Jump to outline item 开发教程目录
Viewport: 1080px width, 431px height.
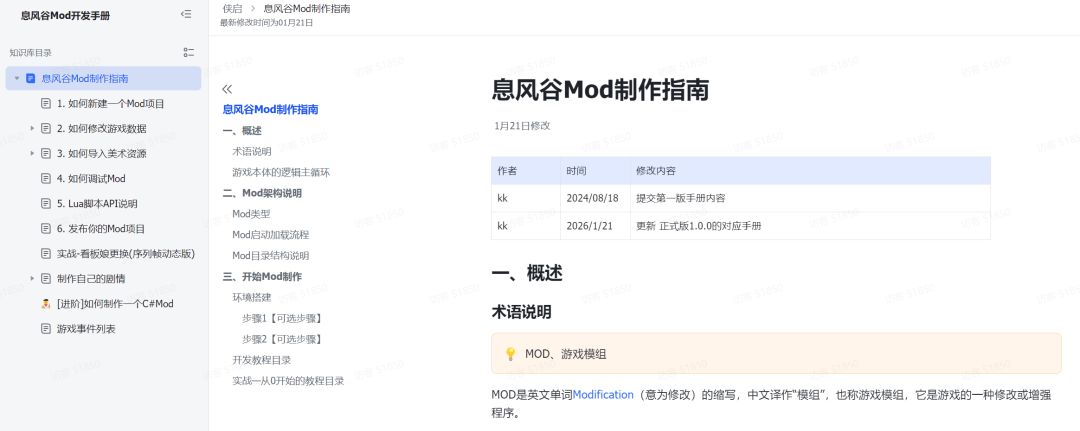click(261, 360)
